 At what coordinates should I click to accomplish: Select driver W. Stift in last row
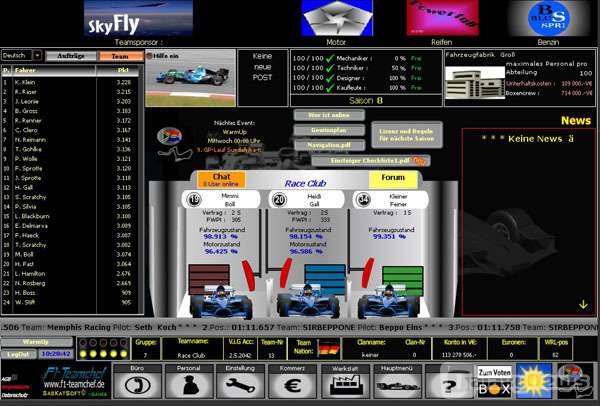coord(72,302)
